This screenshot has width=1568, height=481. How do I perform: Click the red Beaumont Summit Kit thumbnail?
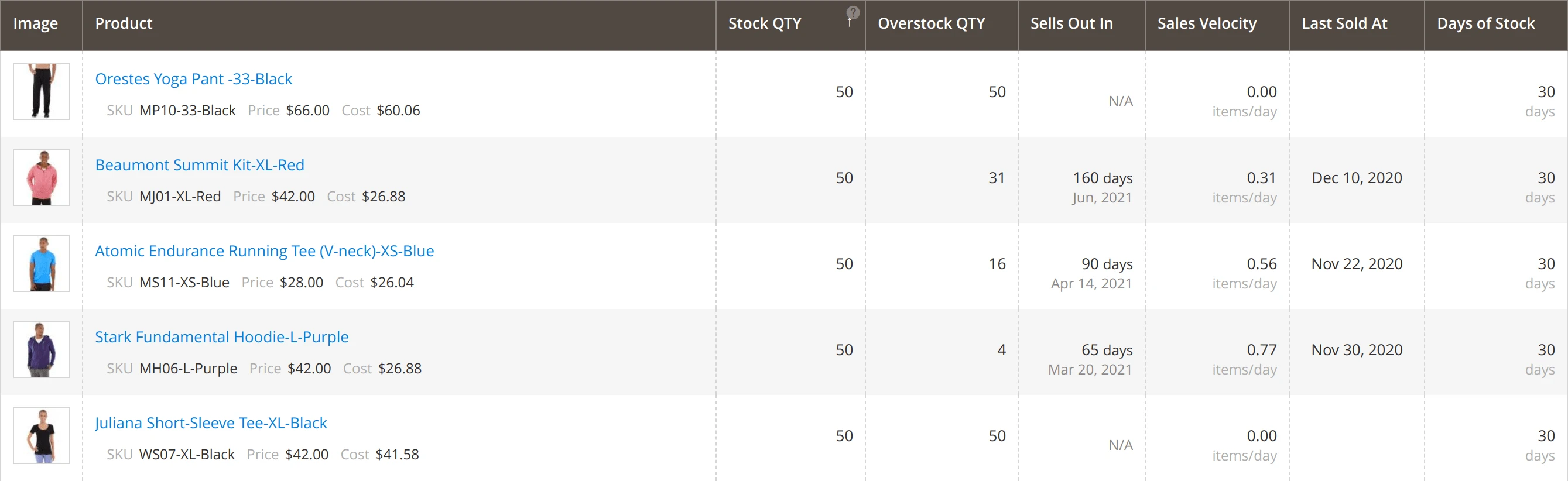tap(42, 177)
